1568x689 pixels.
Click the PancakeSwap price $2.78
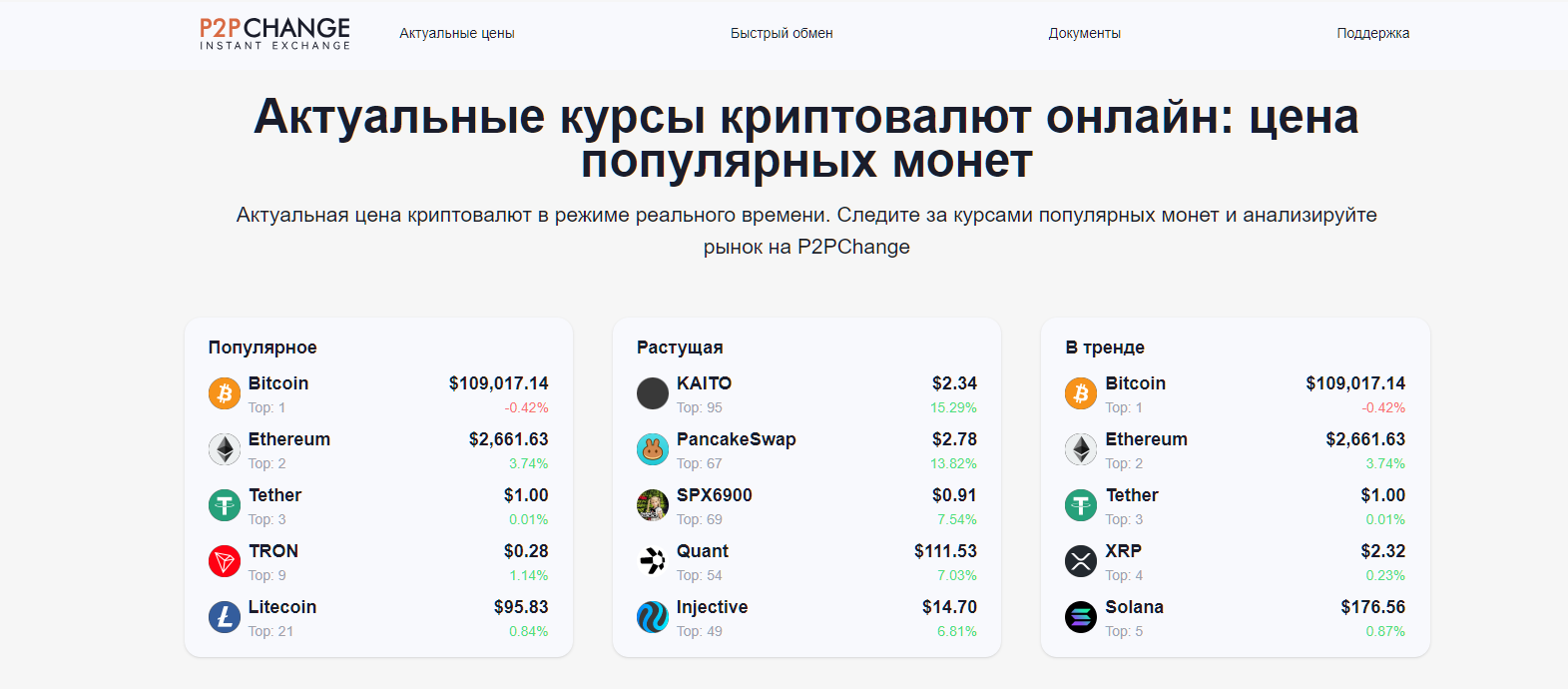pos(954,439)
